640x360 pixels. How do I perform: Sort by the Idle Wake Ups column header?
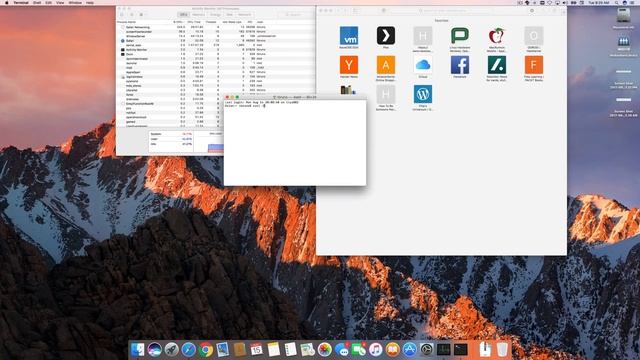pyautogui.click(x=232, y=22)
